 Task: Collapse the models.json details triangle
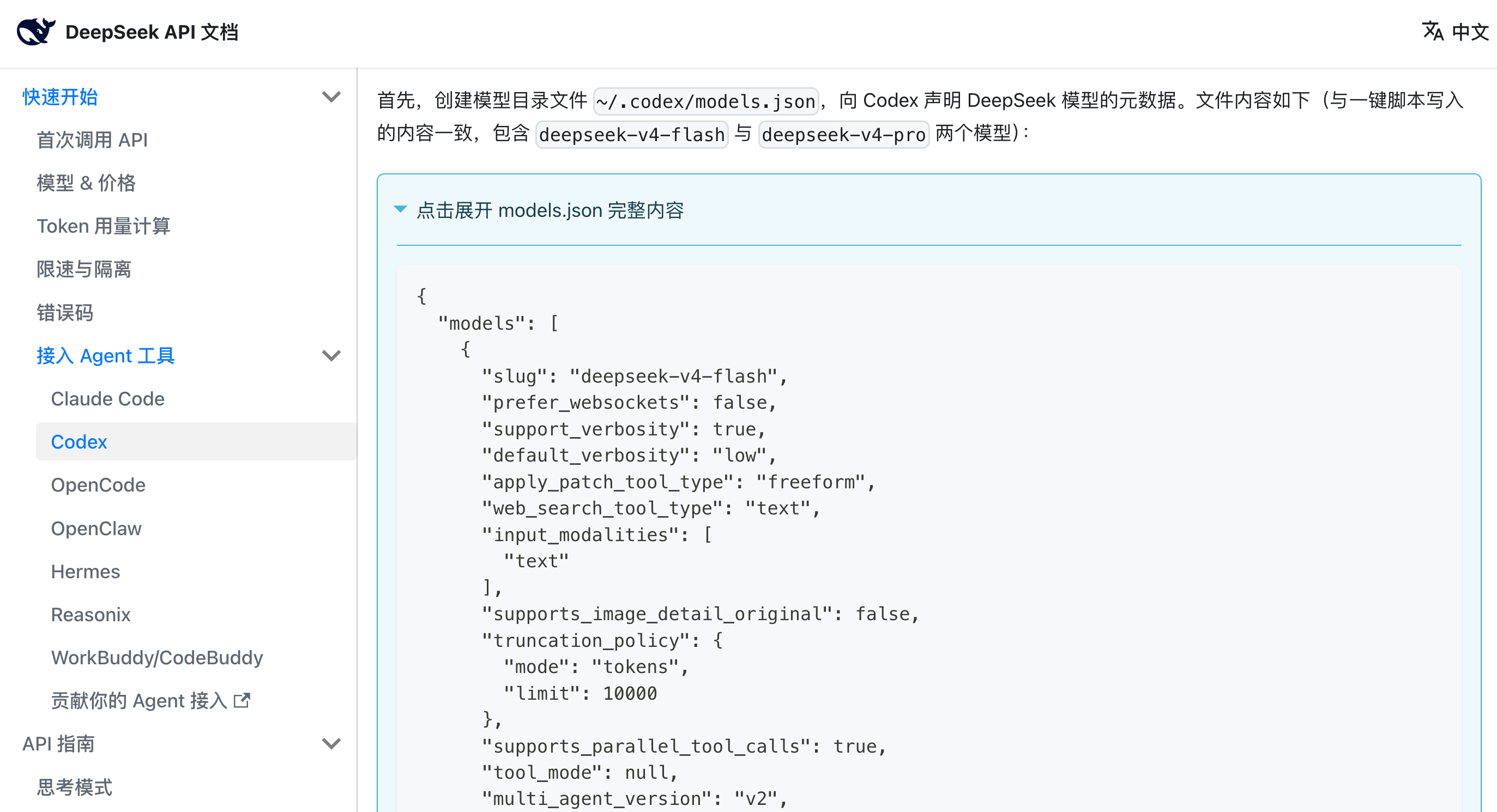(x=400, y=209)
